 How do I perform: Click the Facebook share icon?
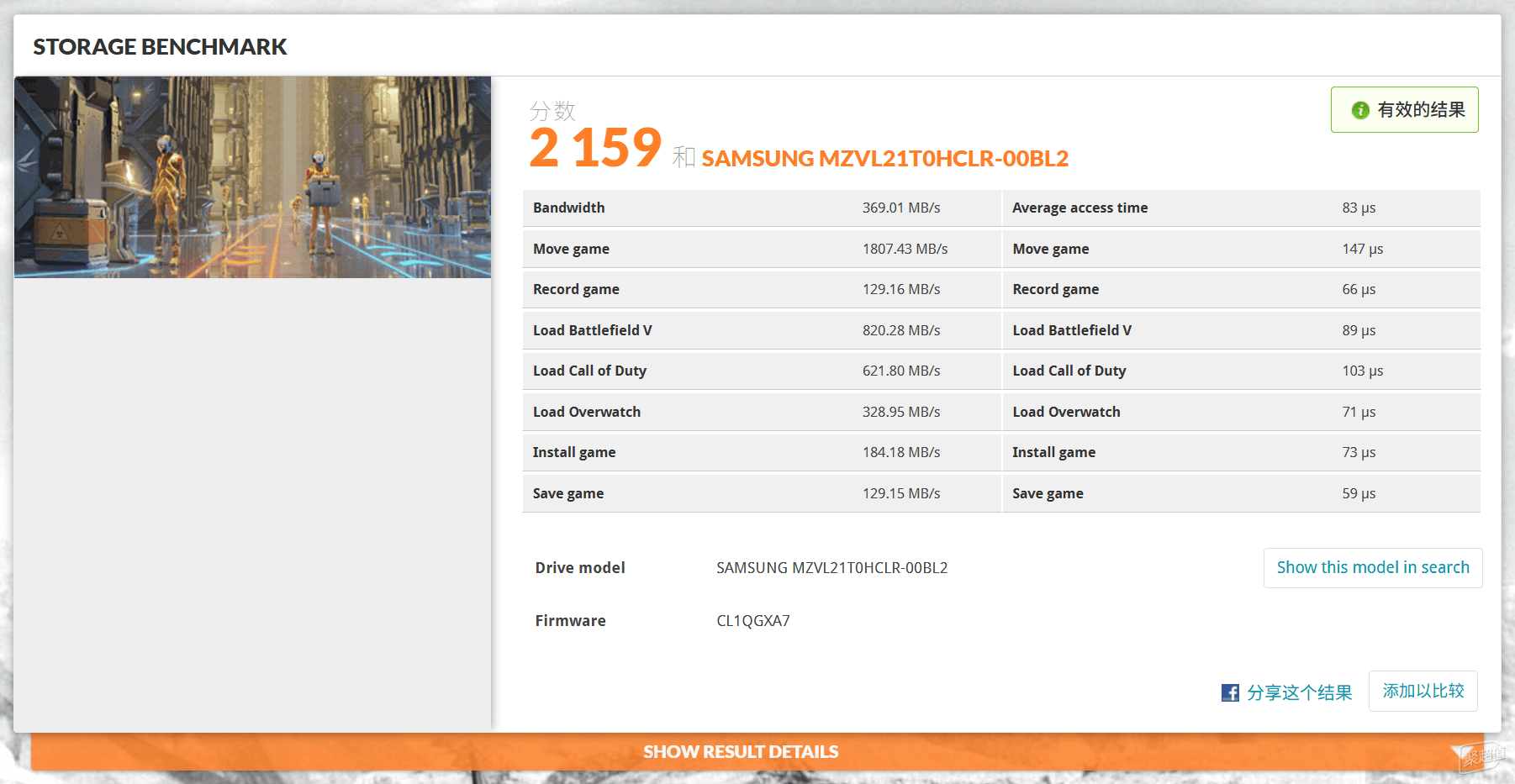(x=1230, y=692)
